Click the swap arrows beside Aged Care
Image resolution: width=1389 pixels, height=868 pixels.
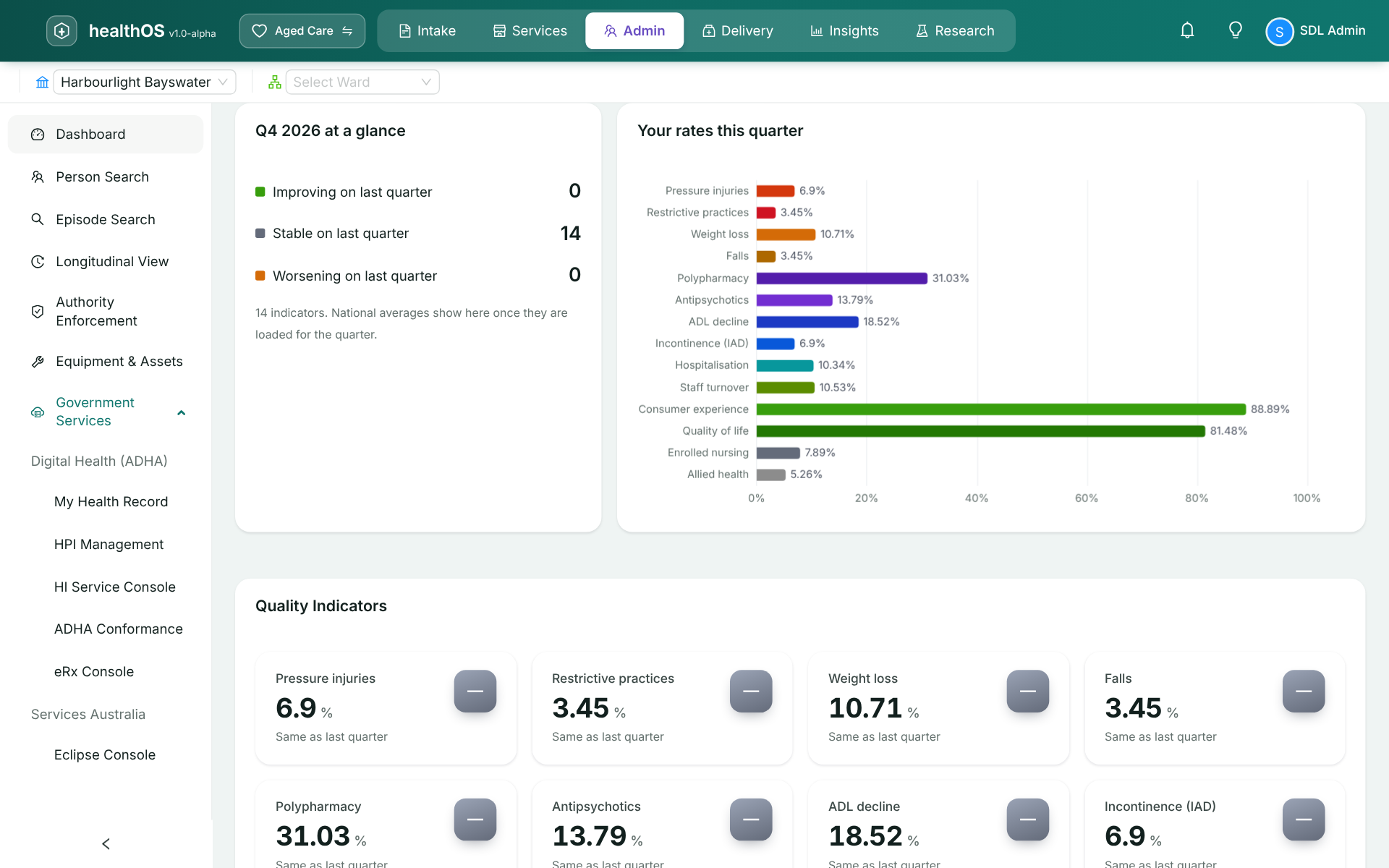(347, 31)
